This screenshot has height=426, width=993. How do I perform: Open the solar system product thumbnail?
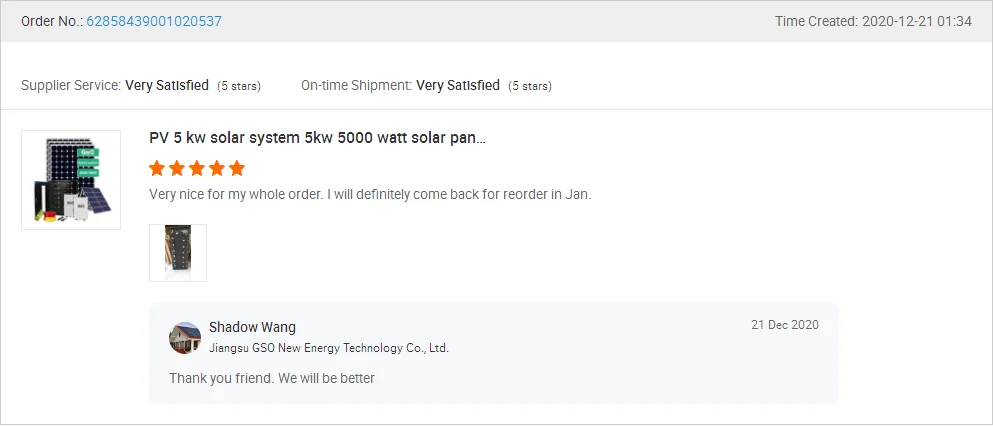pos(71,180)
